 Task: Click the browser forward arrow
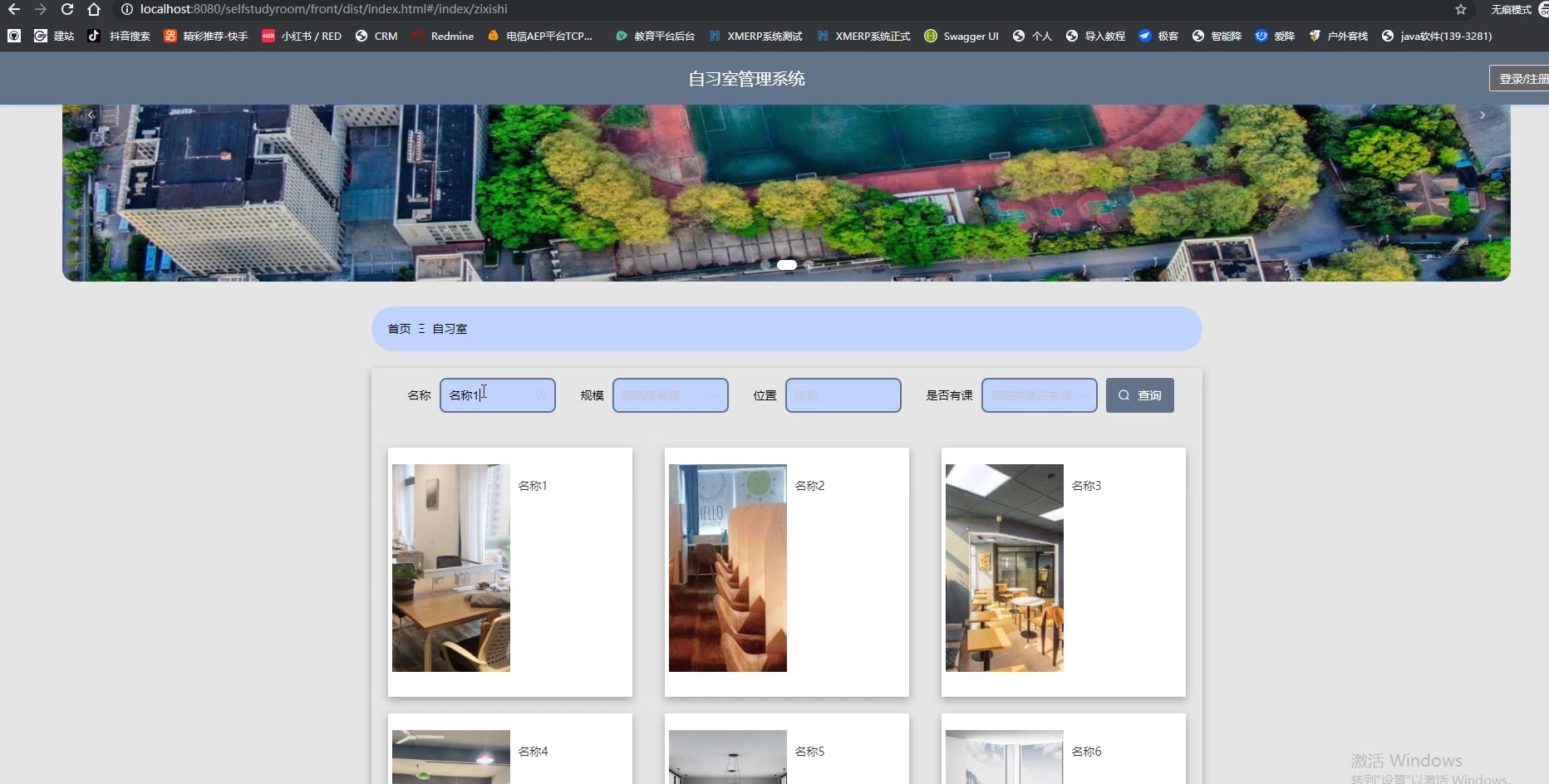[41, 9]
